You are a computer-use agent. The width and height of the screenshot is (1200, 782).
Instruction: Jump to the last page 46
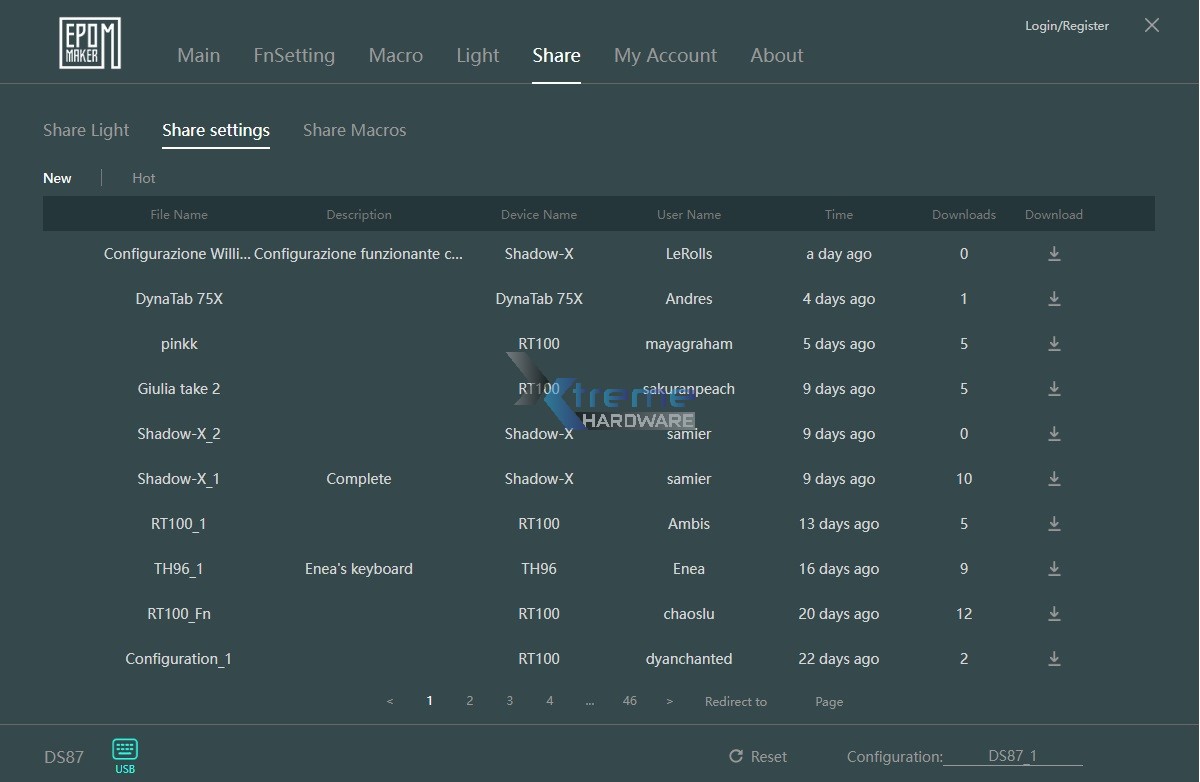tap(629, 701)
